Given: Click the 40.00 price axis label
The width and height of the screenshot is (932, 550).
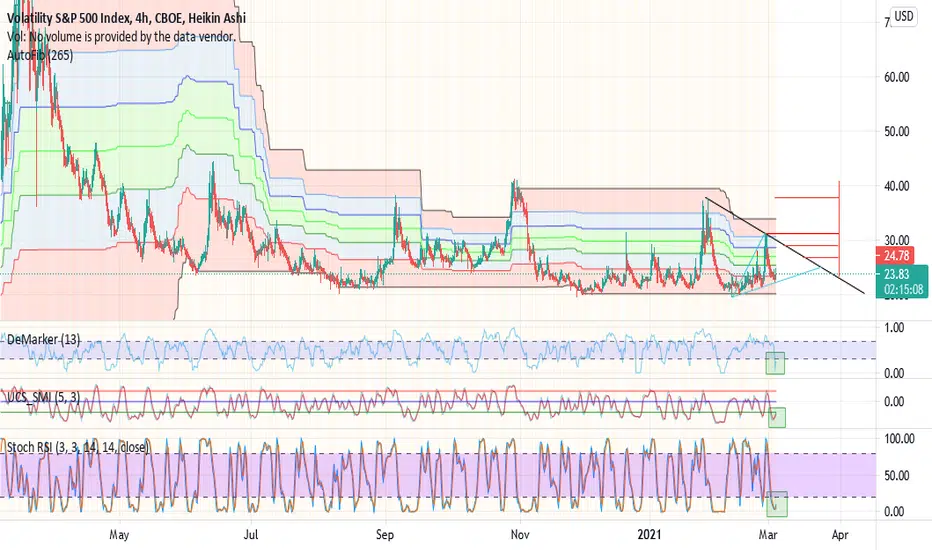Looking at the screenshot, I should pyautogui.click(x=896, y=186).
